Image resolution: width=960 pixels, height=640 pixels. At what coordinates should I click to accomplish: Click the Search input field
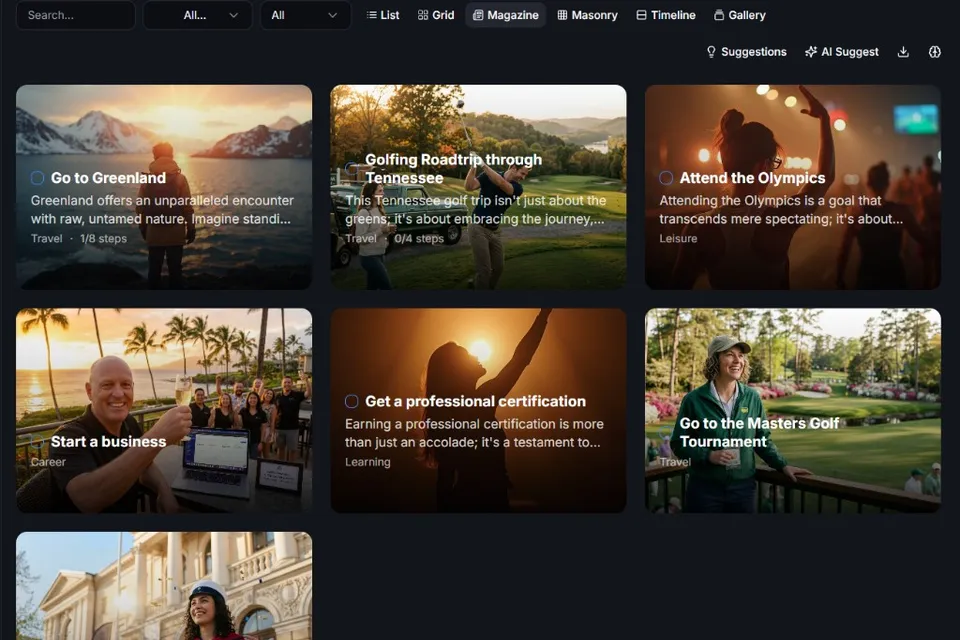[75, 15]
